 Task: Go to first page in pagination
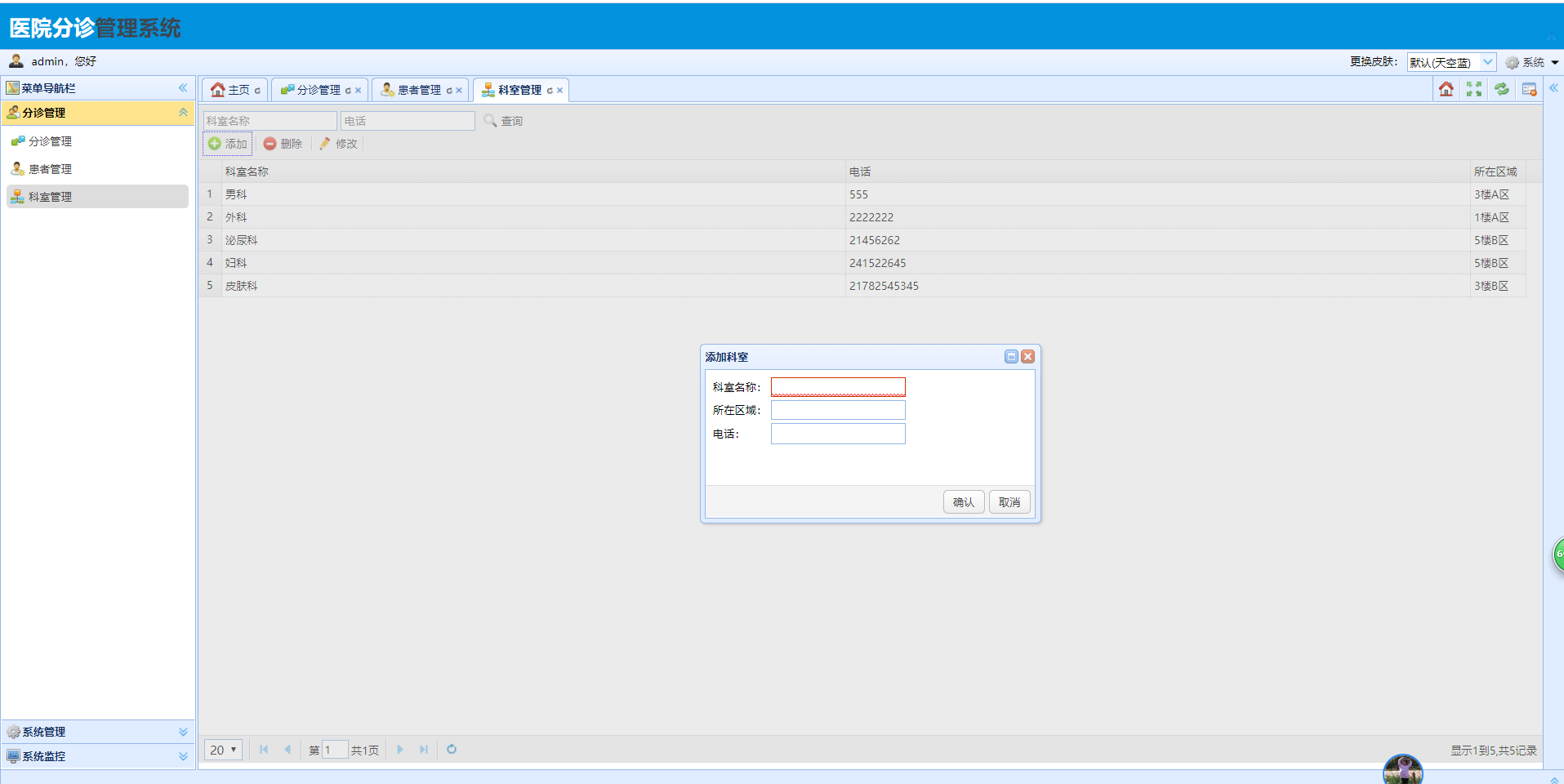click(x=264, y=750)
